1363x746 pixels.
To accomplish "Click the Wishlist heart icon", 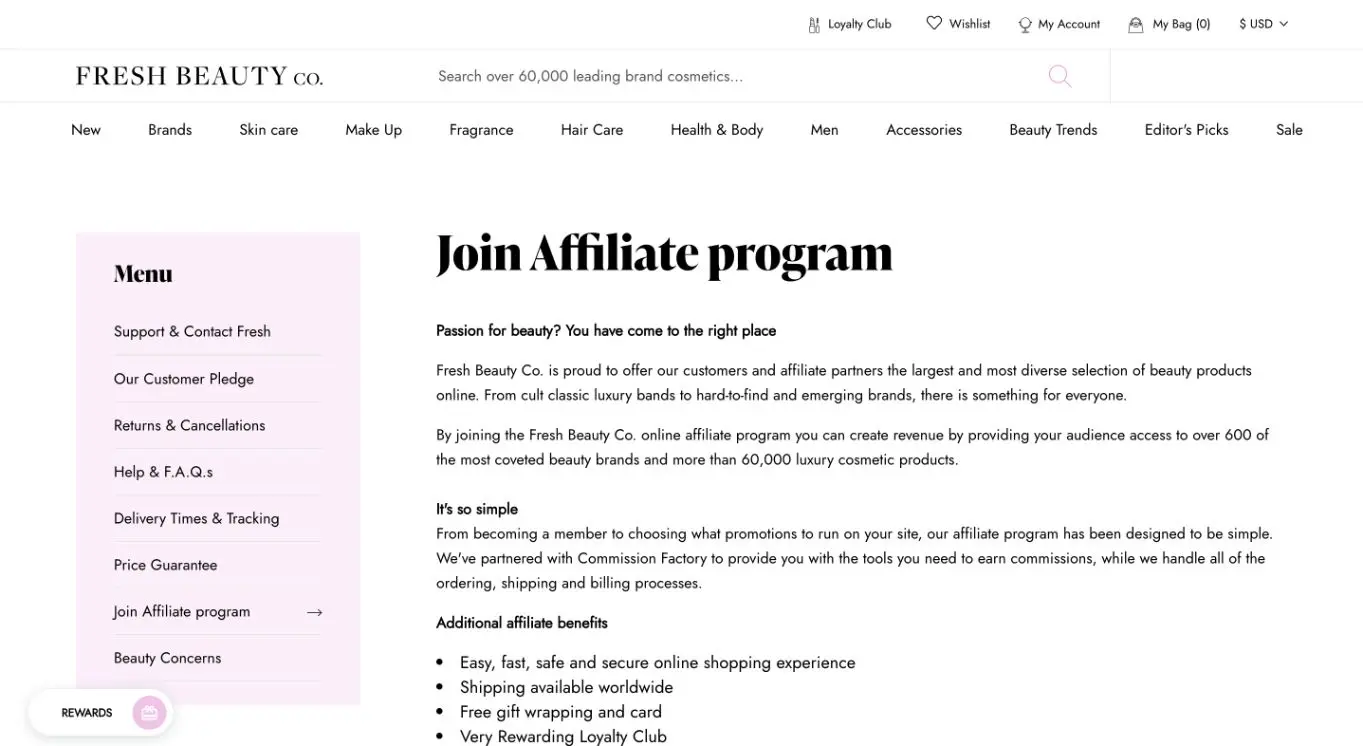I will 934,23.
